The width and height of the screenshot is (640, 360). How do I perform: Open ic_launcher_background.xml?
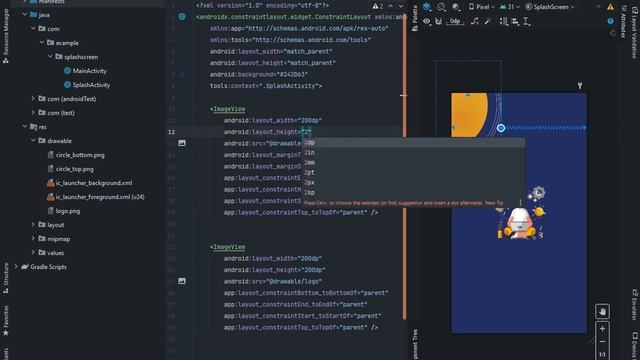tap(89, 183)
